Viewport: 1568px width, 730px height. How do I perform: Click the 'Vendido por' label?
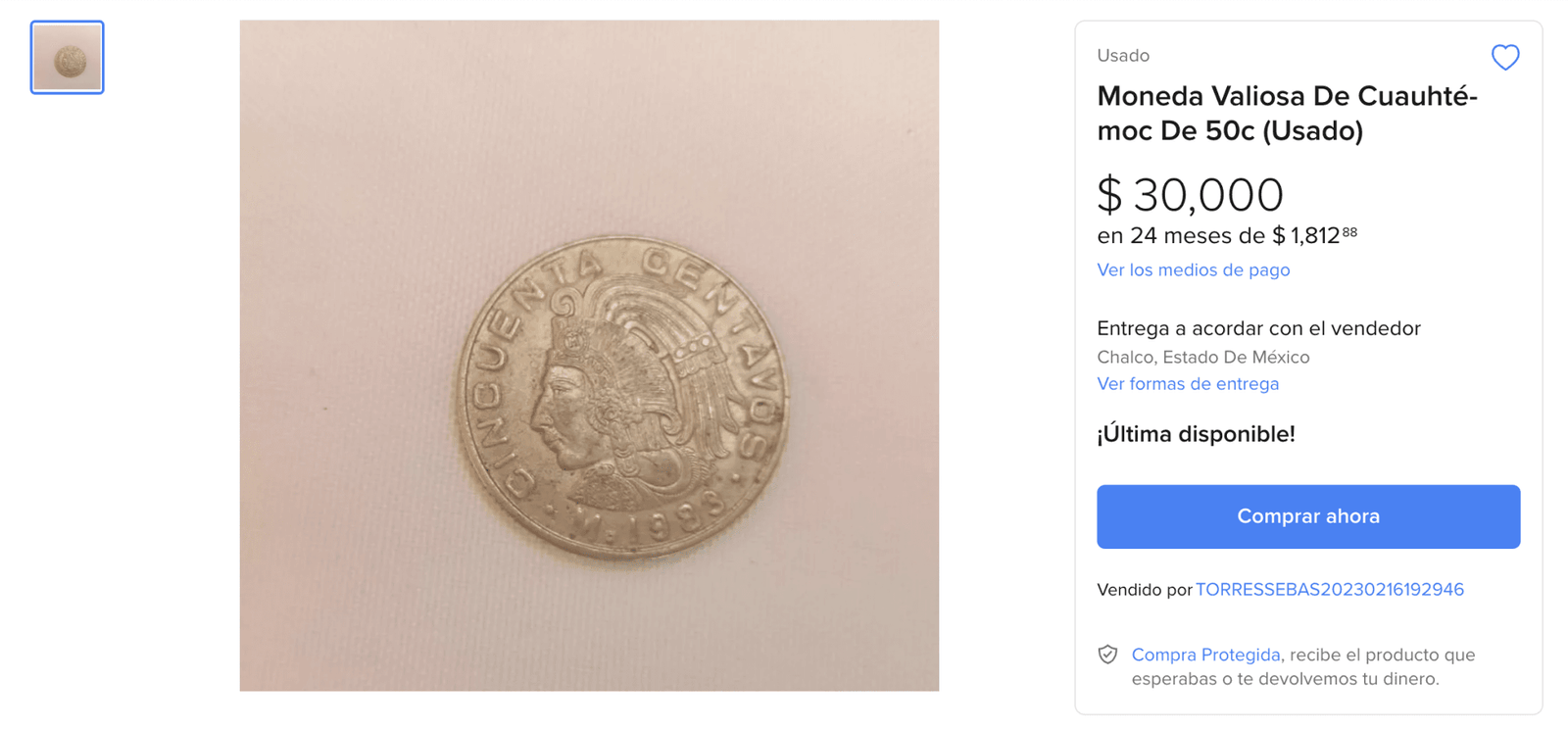(x=1144, y=590)
